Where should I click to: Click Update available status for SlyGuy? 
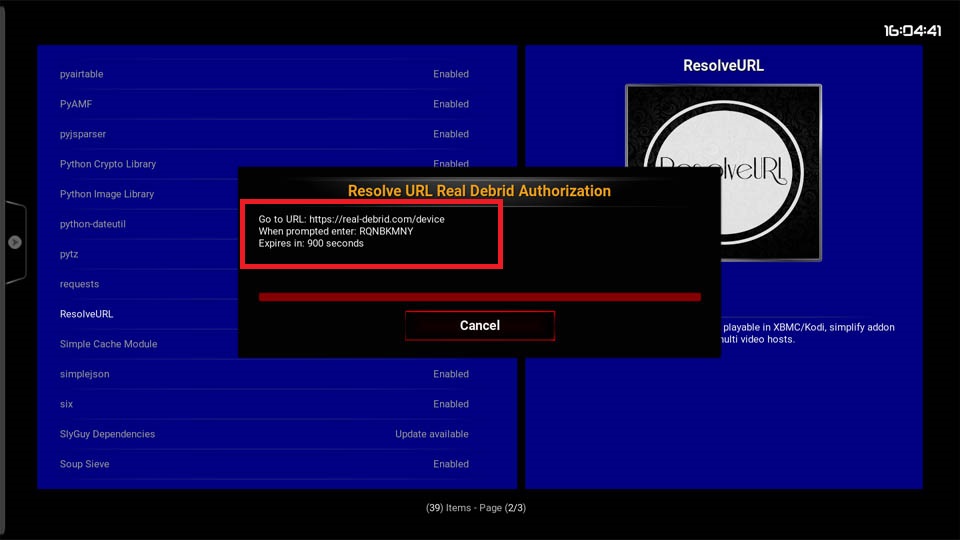click(x=432, y=434)
